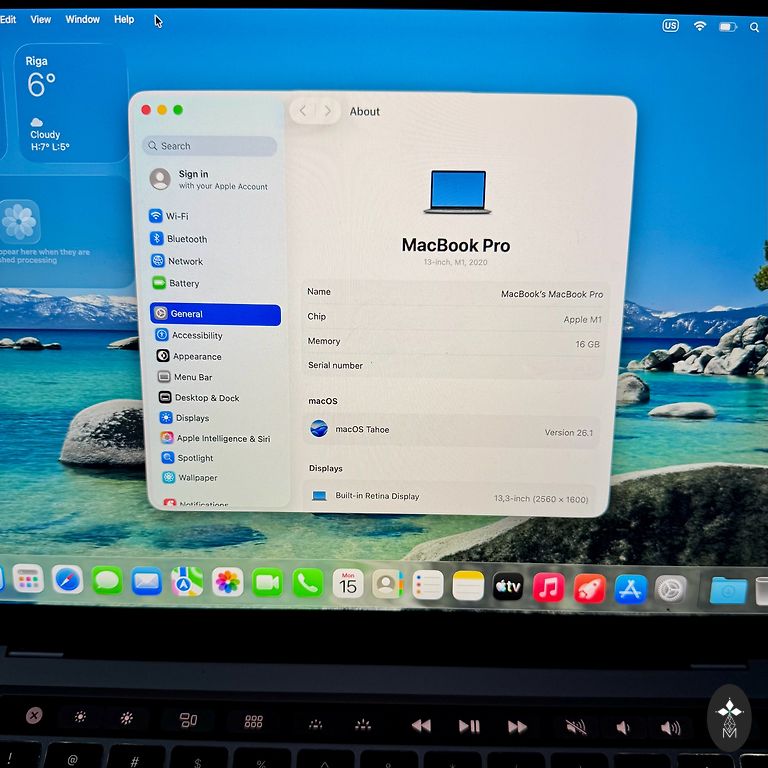Open the App Store from Dock
Image resolution: width=768 pixels, height=768 pixels.
coord(630,588)
